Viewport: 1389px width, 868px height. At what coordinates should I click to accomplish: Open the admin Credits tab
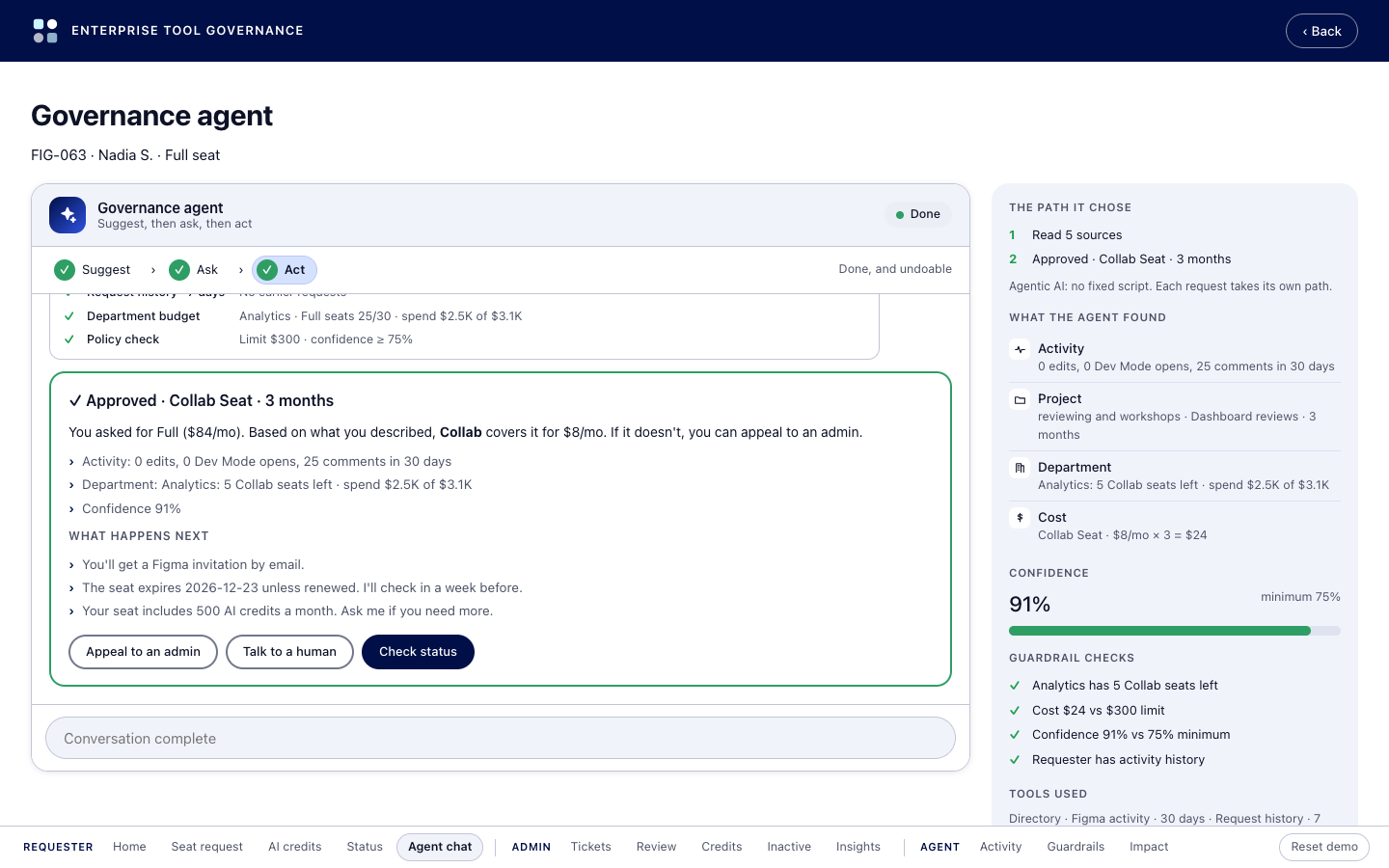pos(722,847)
